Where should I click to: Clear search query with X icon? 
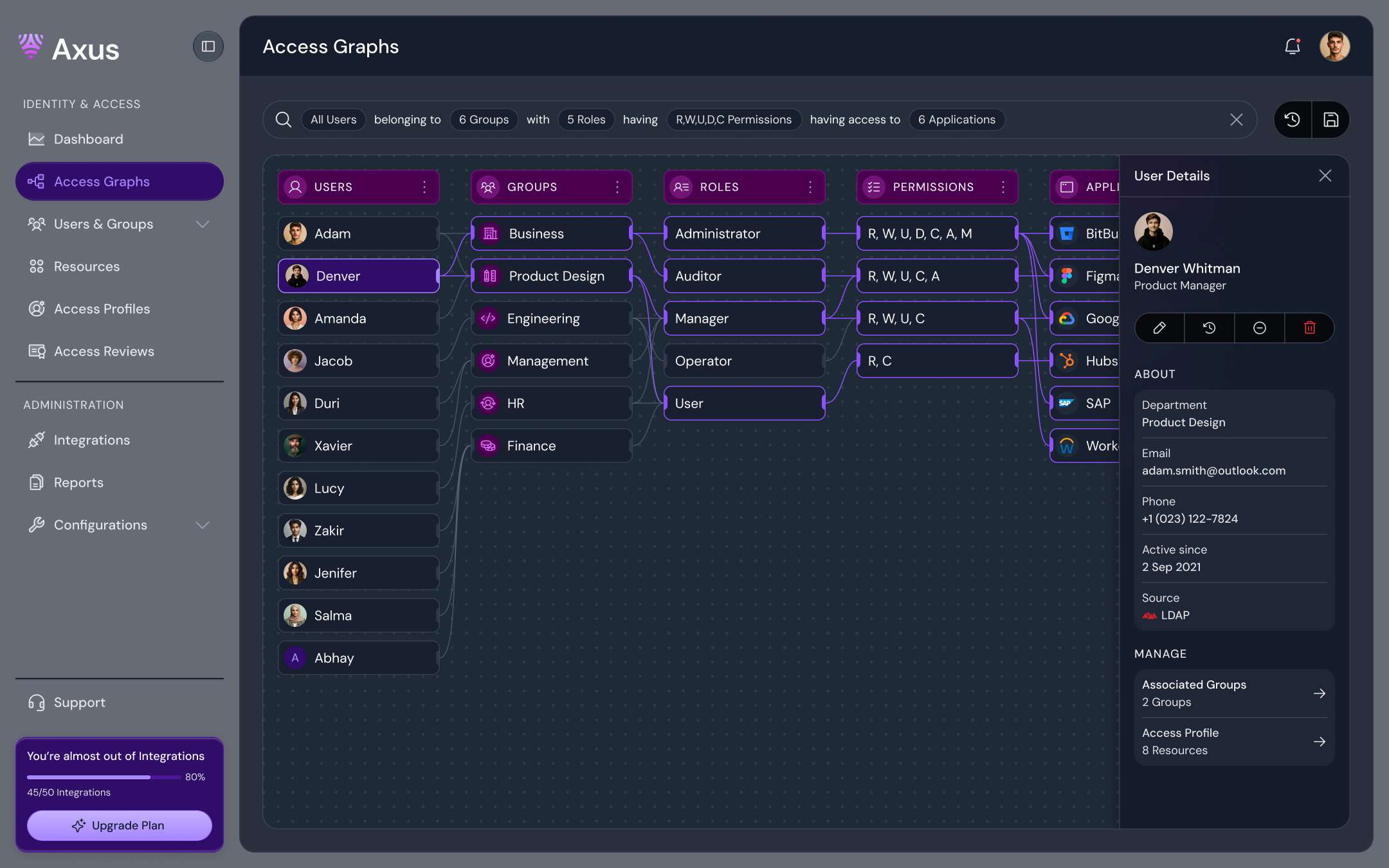[x=1236, y=120]
